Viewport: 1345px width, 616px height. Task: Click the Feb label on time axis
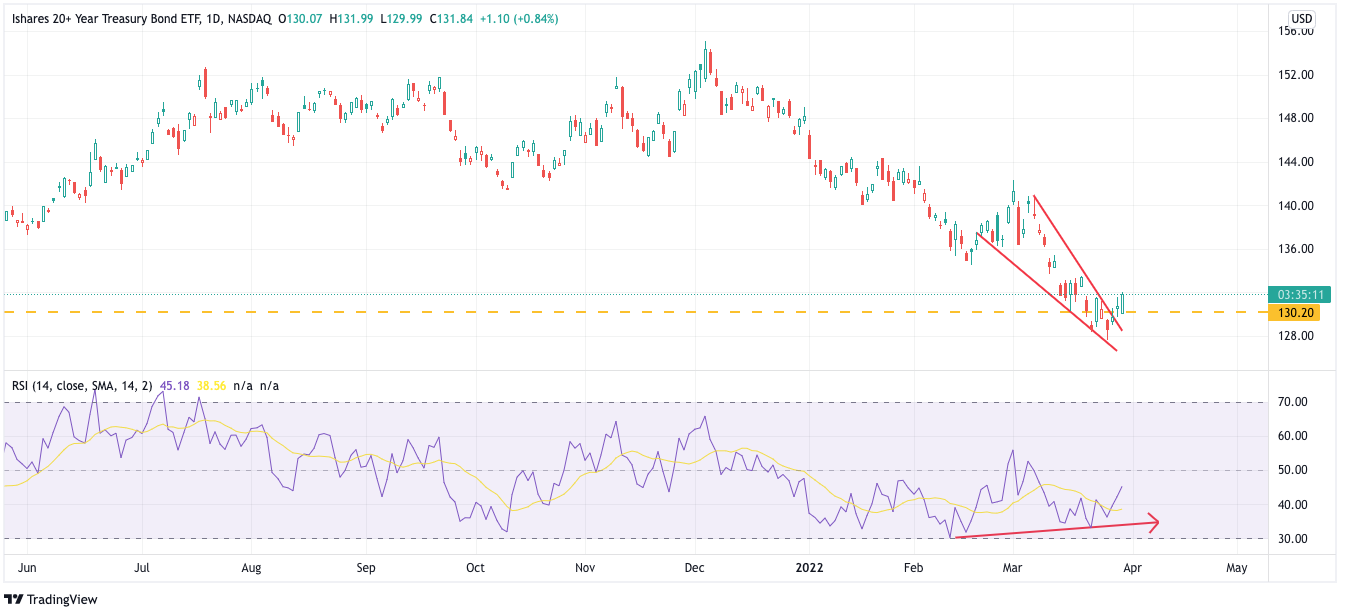click(x=913, y=568)
